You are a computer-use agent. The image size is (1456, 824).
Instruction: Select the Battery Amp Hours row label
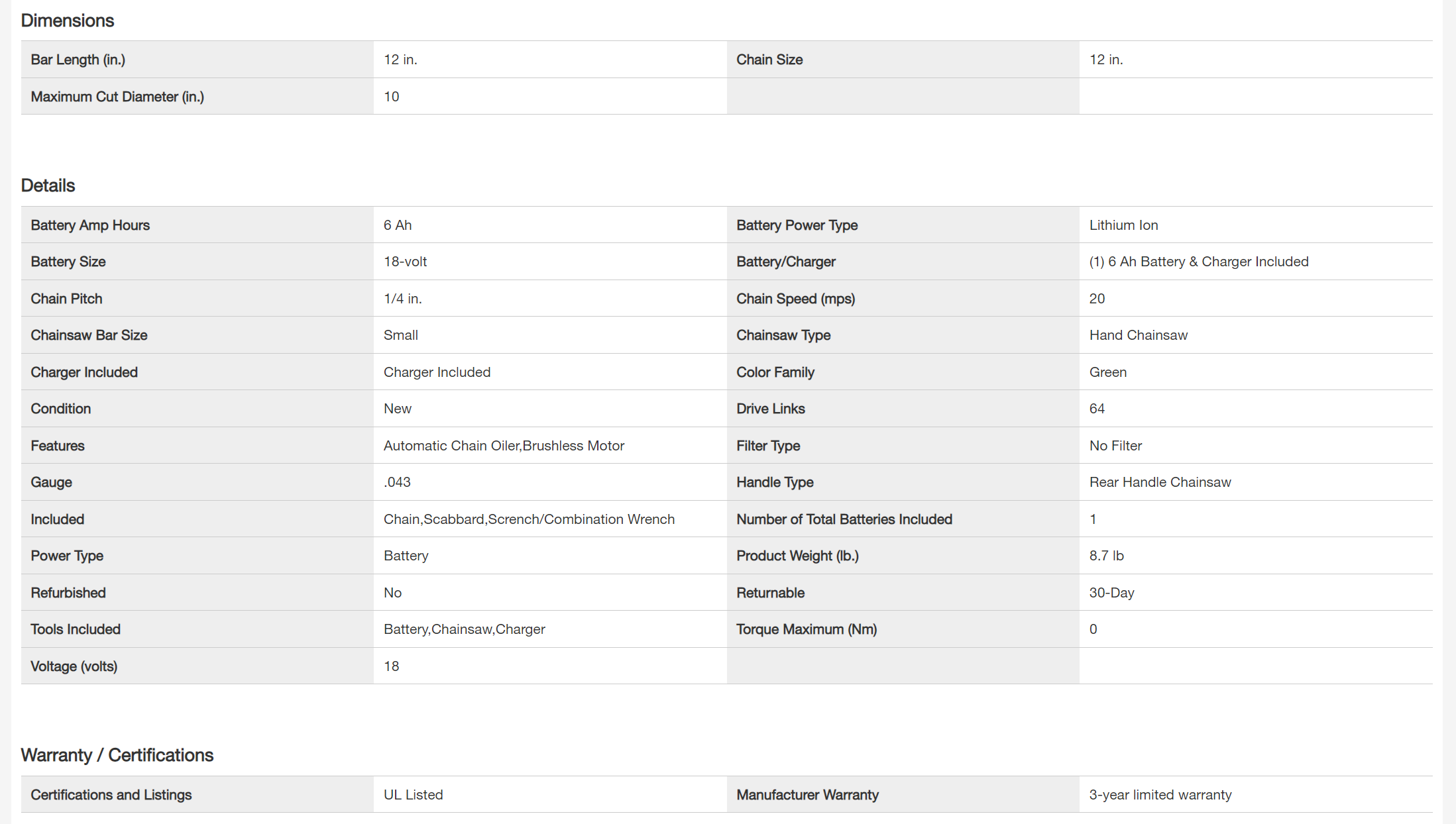(90, 225)
